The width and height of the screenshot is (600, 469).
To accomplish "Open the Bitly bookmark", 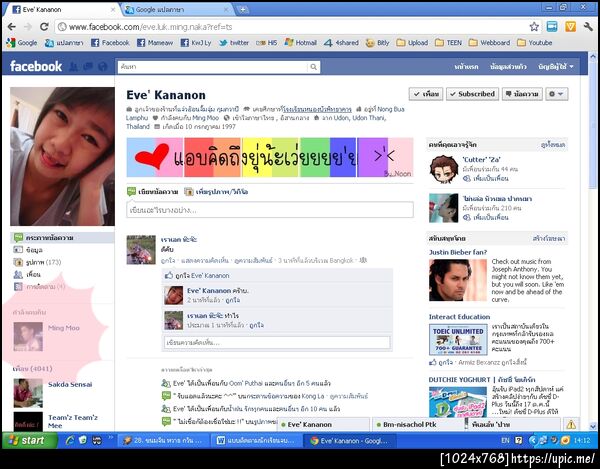I will [378, 43].
